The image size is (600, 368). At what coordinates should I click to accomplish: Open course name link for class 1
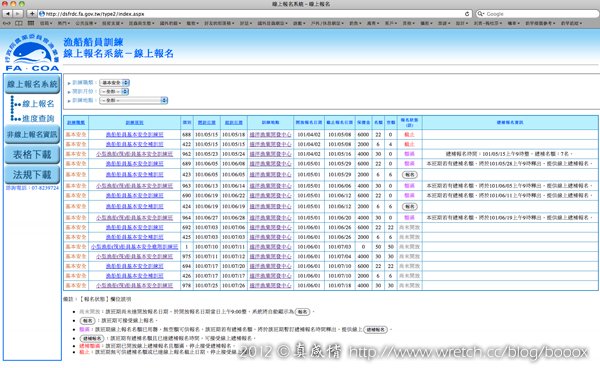click(x=134, y=247)
